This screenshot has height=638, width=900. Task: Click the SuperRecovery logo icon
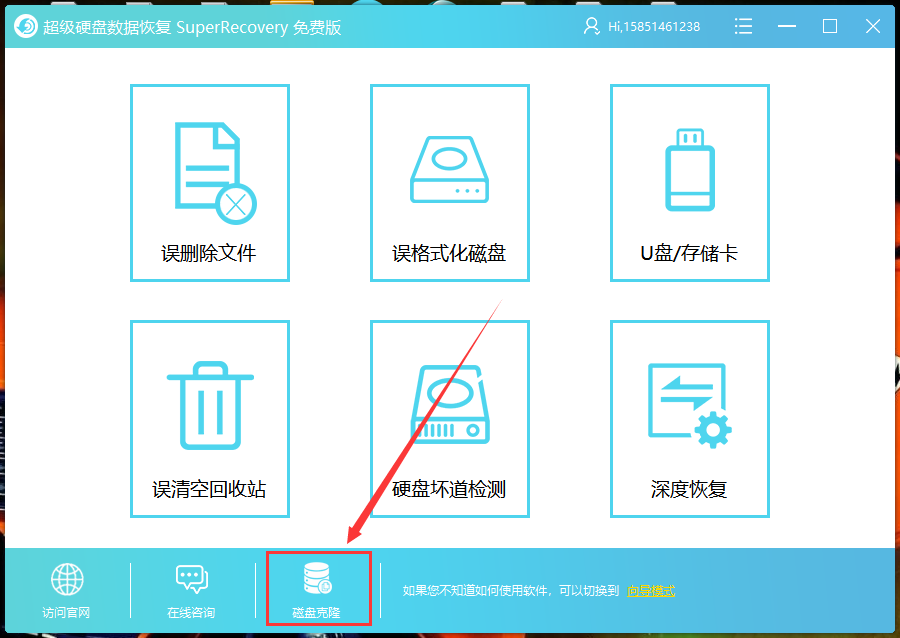[x=26, y=26]
